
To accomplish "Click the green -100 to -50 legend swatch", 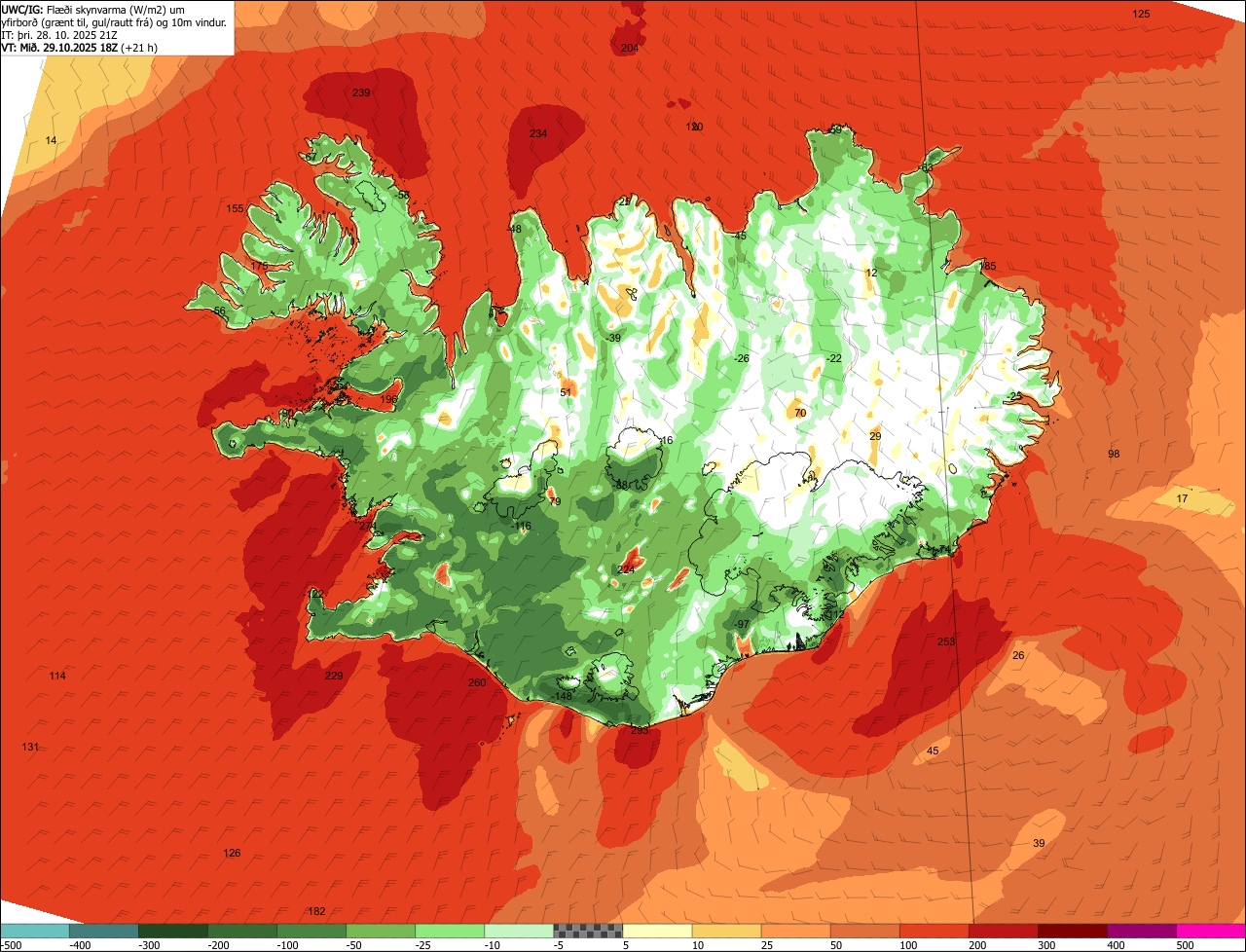I will pyautogui.click(x=311, y=931).
